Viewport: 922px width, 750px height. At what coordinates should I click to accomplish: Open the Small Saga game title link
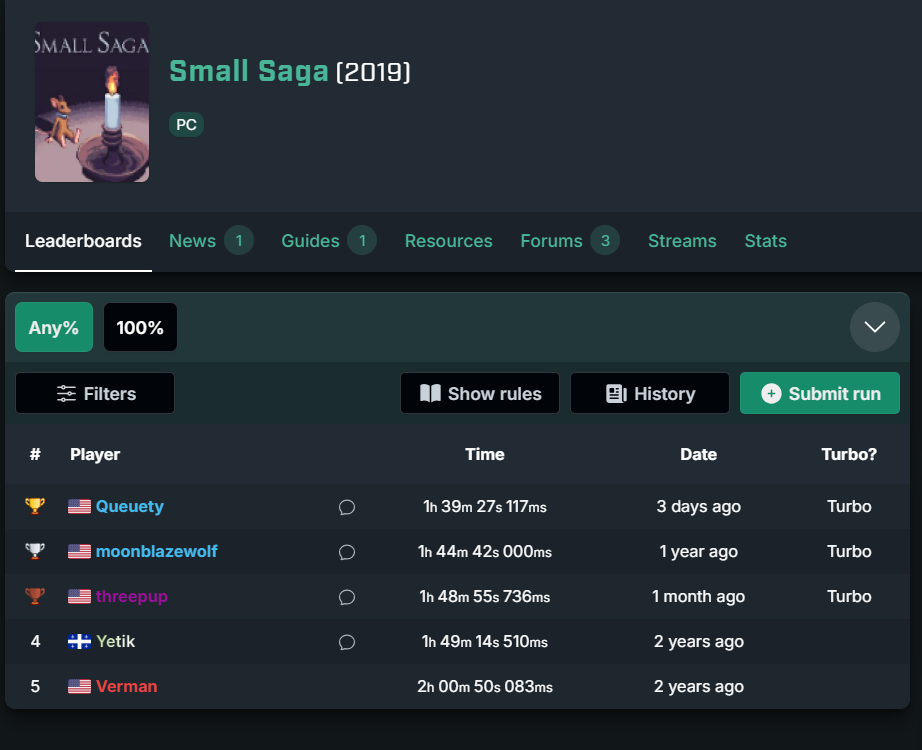[x=249, y=71]
